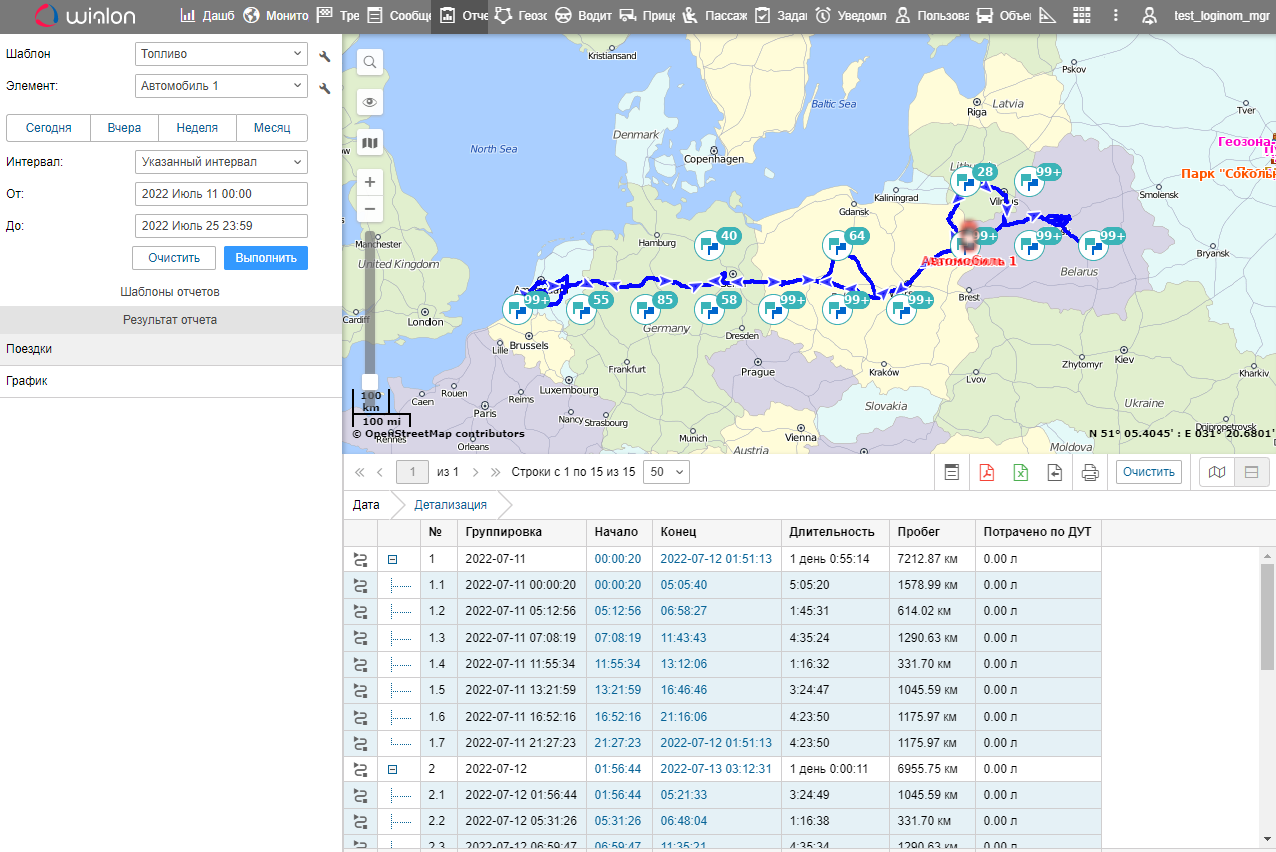Go to next page of report results
The image size is (1276, 852).
pyautogui.click(x=476, y=472)
